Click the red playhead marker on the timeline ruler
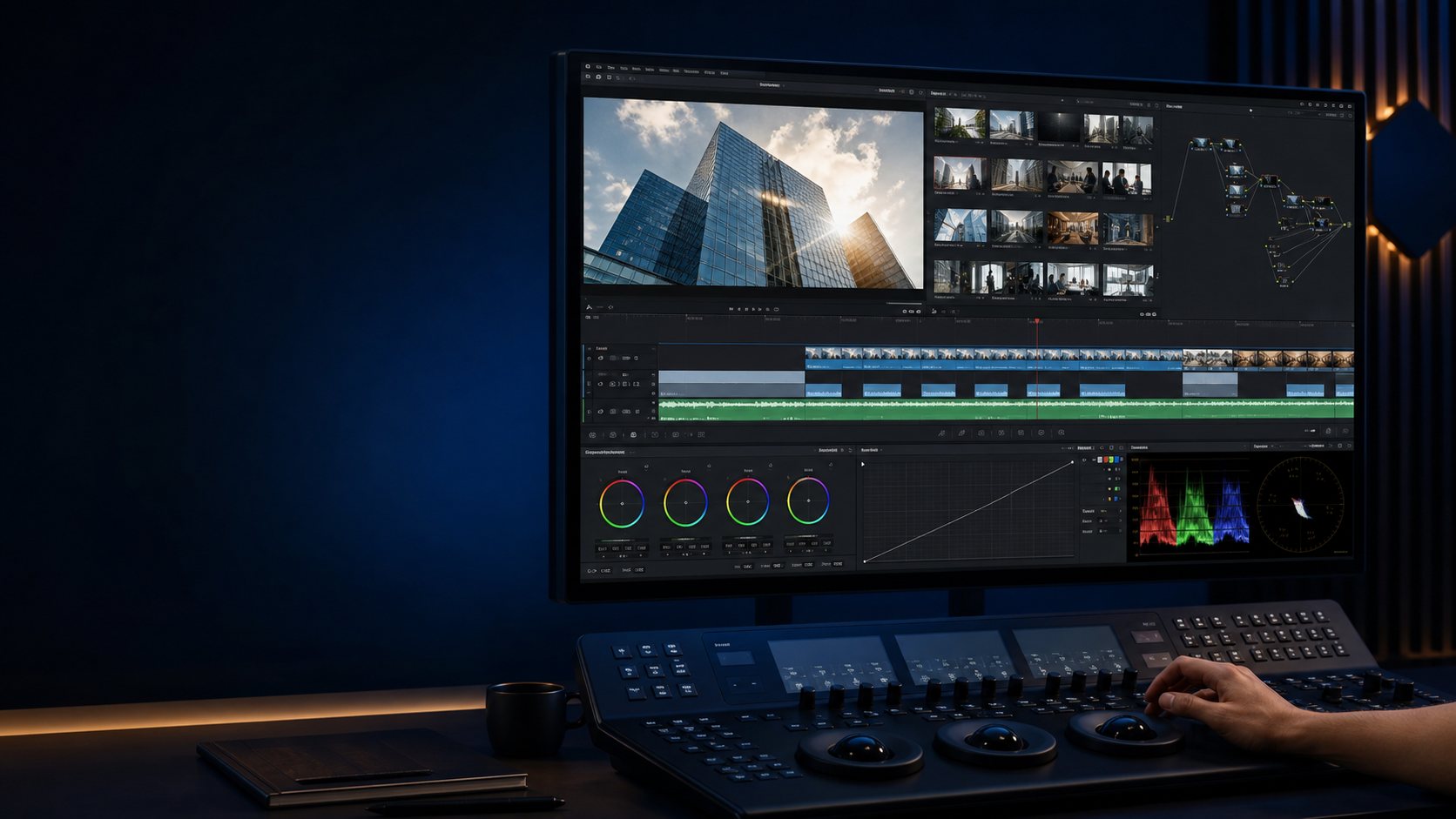Screen dimensions: 1456x819 point(1037,321)
